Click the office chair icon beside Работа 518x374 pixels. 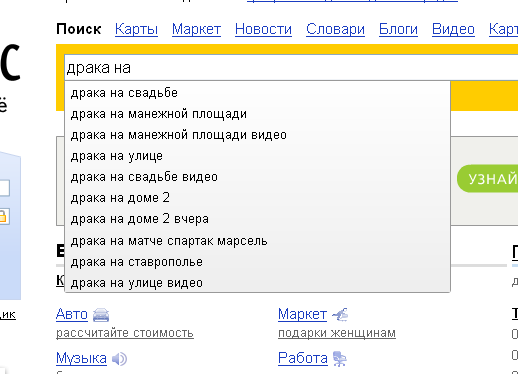[x=340, y=359]
